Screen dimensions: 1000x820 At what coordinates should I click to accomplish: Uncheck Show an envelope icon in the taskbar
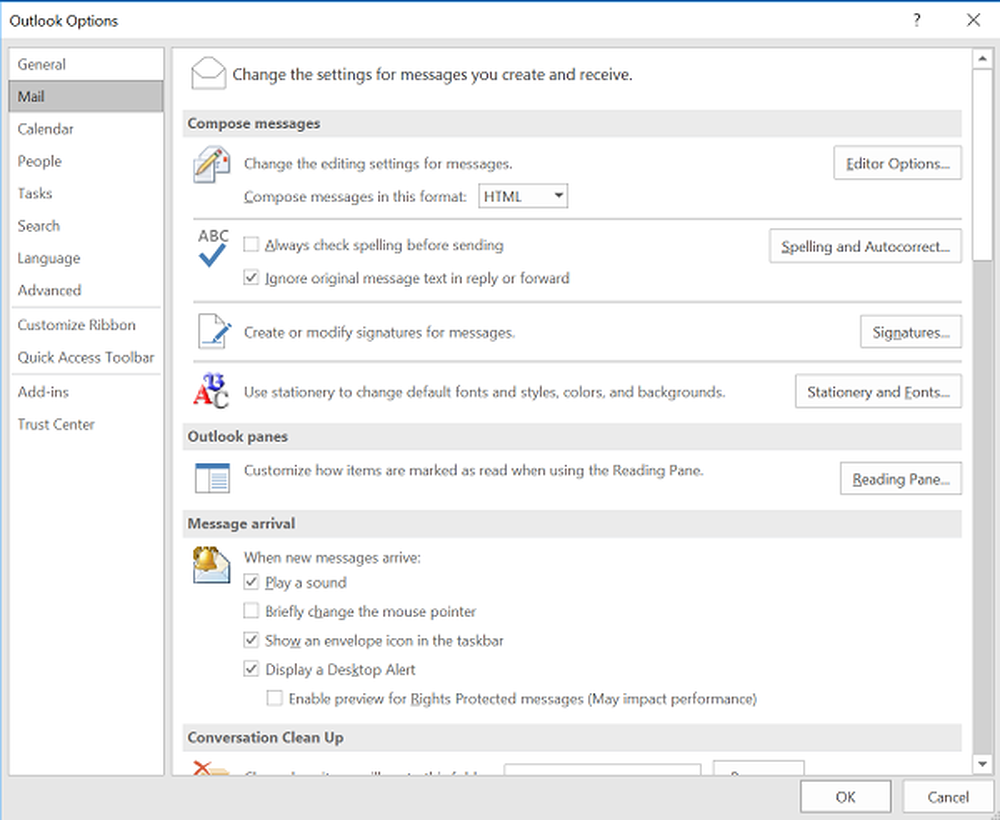click(251, 640)
